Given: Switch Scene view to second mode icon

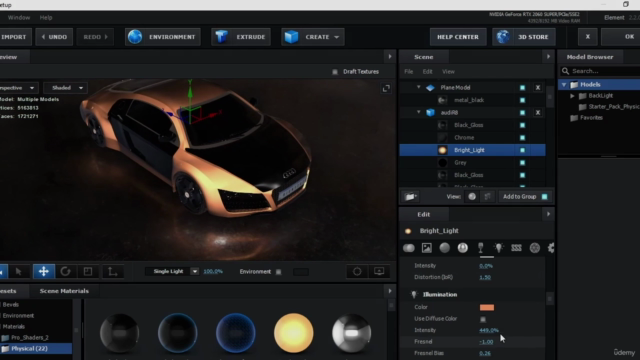Looking at the screenshot, I should [x=487, y=197].
